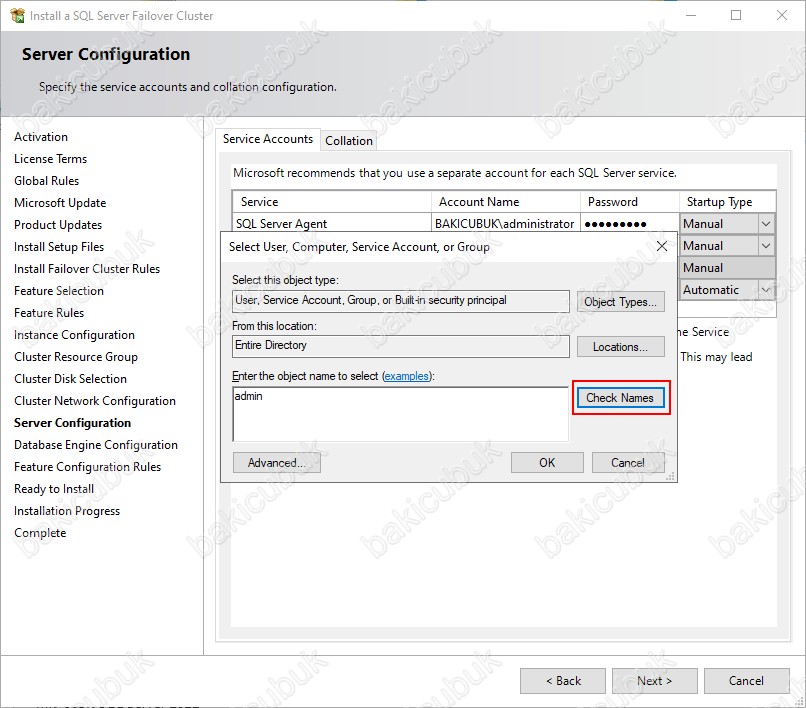
Task: Click the Account Name column header
Action: [506, 202]
